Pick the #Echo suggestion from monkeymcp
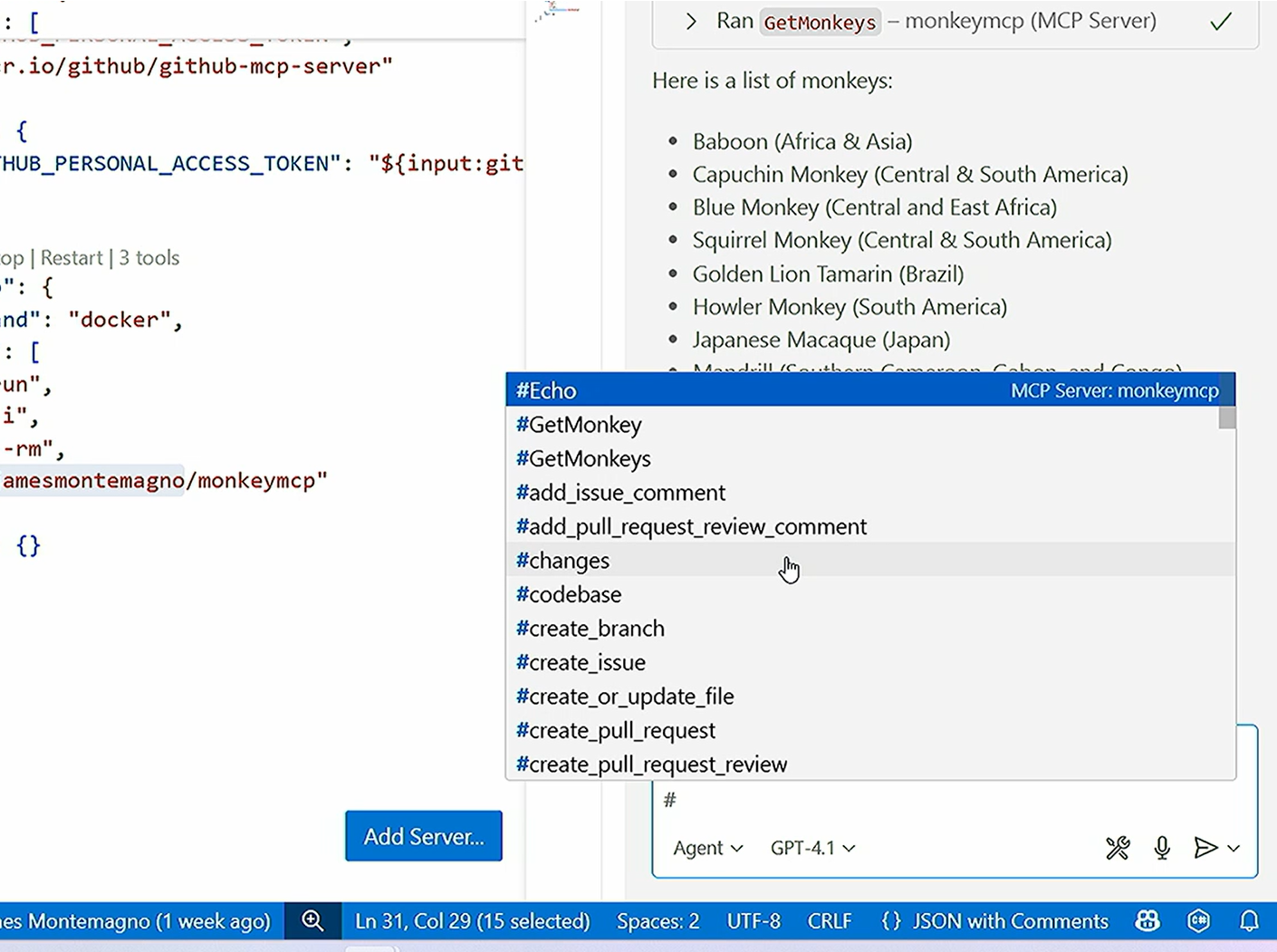Screen dimensions: 1277x952 546,390
